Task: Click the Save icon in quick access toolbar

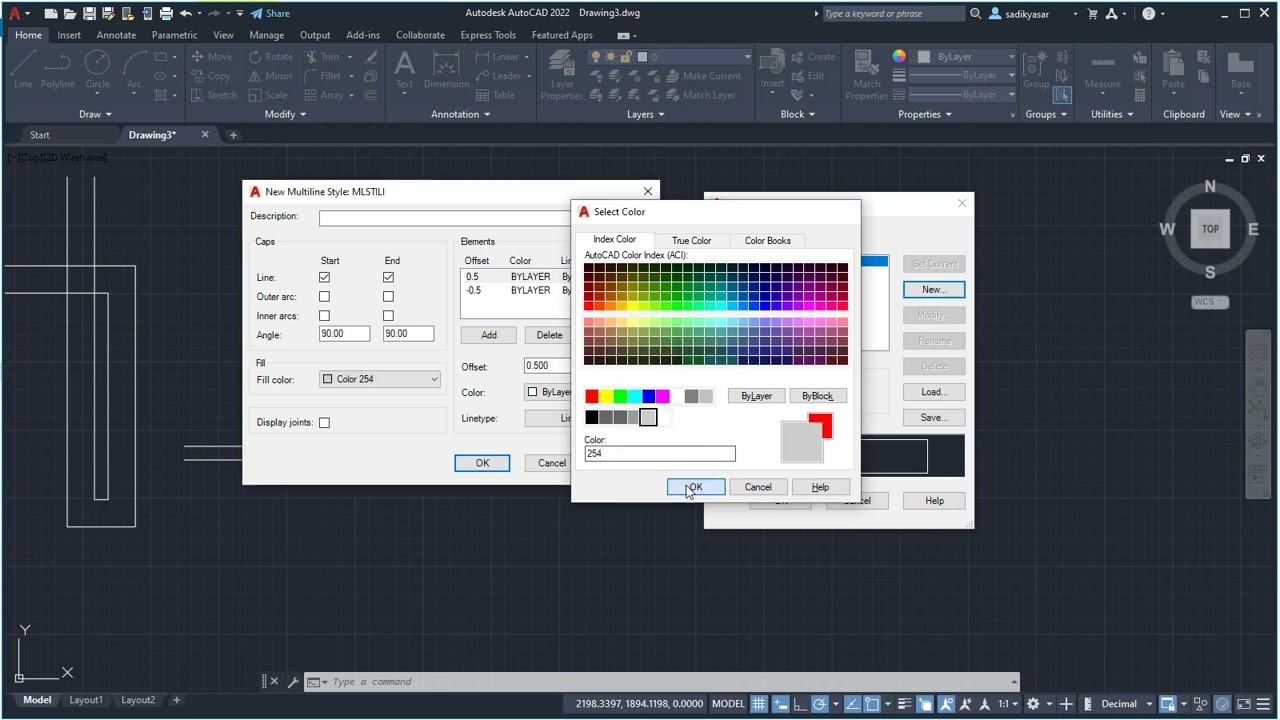Action: click(89, 14)
